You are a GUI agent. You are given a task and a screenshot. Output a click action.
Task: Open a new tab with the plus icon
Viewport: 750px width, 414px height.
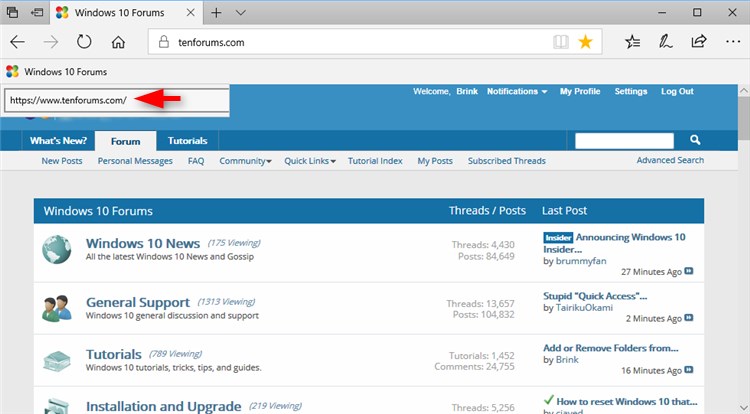tap(216, 13)
